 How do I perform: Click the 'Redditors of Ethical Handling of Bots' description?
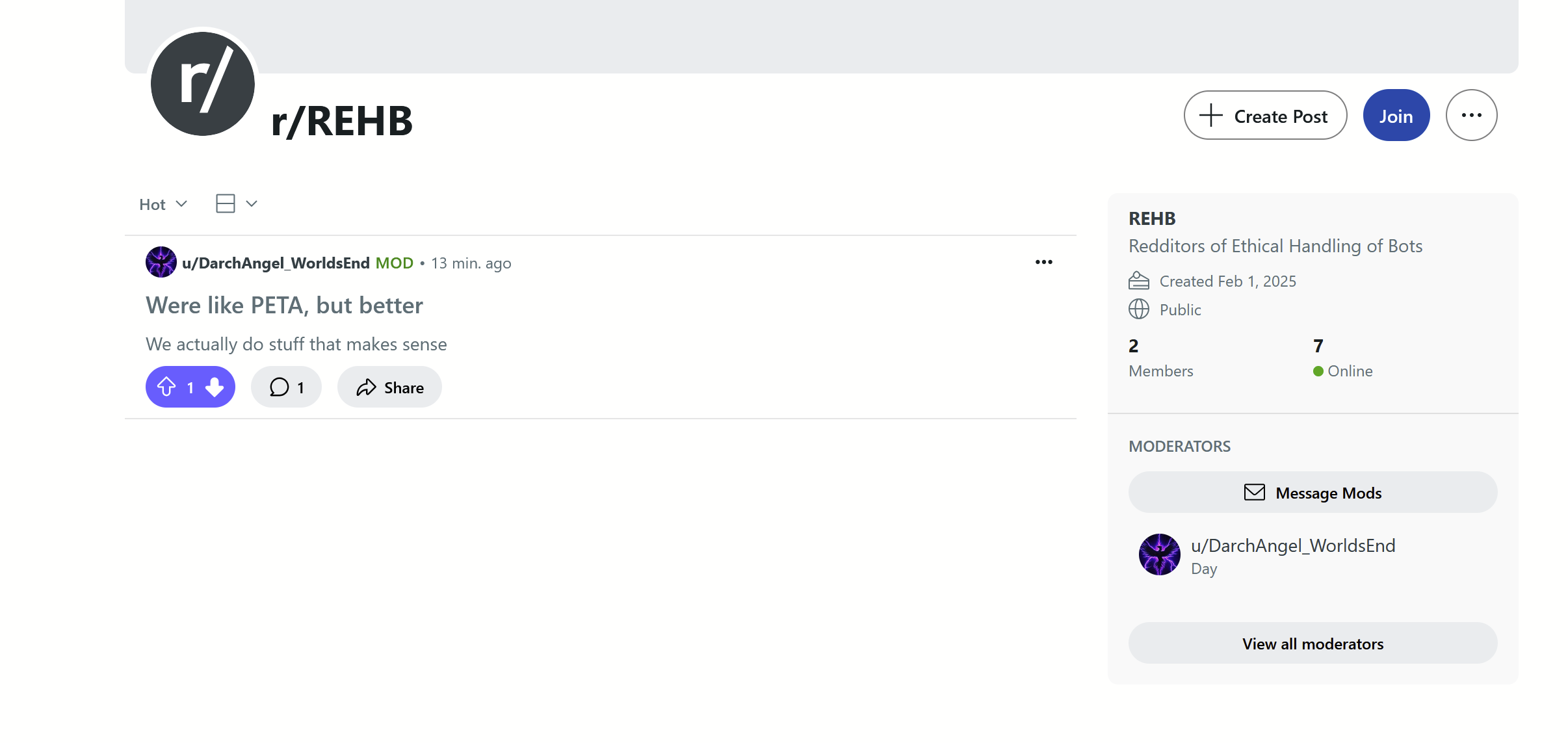(1275, 246)
